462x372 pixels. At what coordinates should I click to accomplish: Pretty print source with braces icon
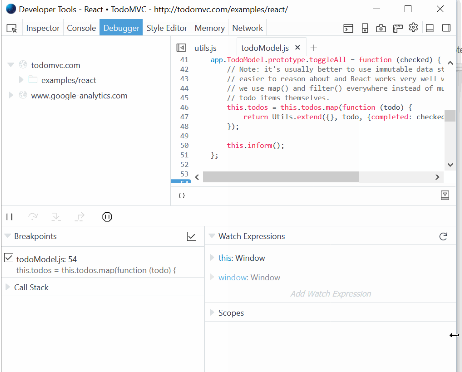pyautogui.click(x=182, y=196)
